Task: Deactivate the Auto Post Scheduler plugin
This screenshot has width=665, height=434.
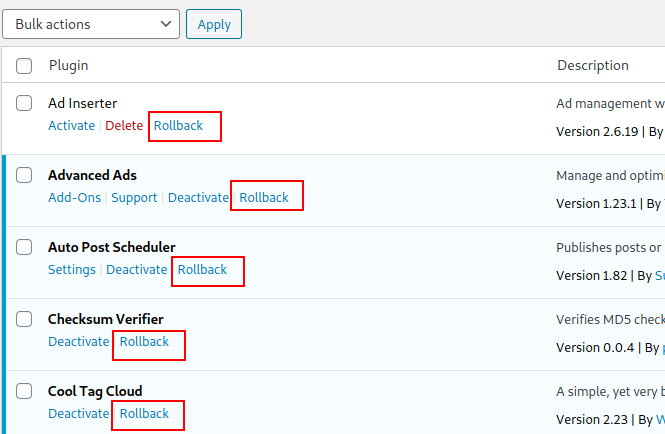Action: pyautogui.click(x=136, y=270)
